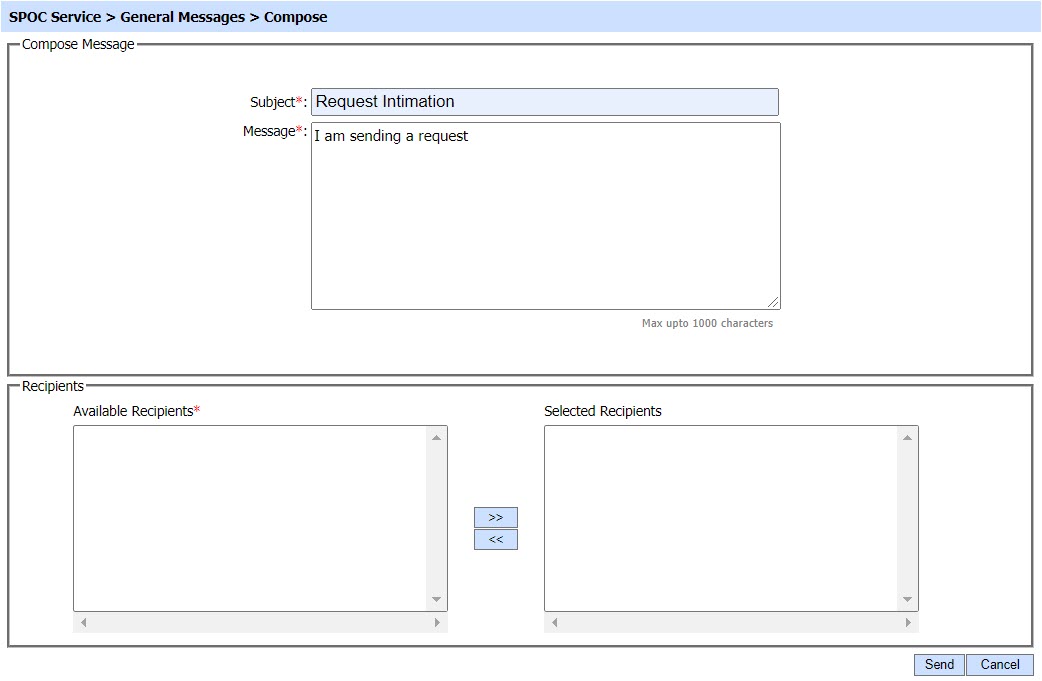Click inside the Message text area
Screen dimensions: 1042x681
545,215
